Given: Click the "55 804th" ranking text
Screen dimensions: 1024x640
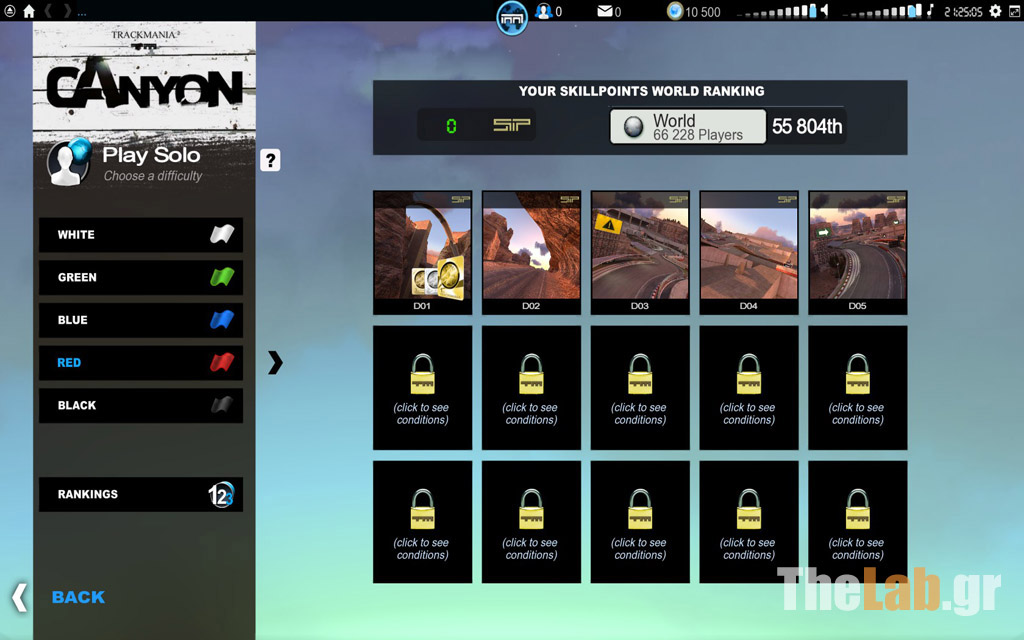Looking at the screenshot, I should [x=807, y=126].
